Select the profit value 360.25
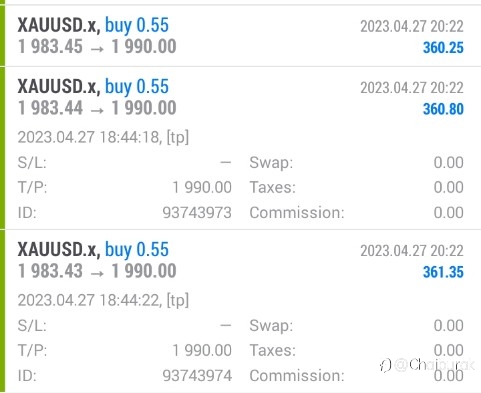Viewport: 481px width, 393px height. click(443, 47)
